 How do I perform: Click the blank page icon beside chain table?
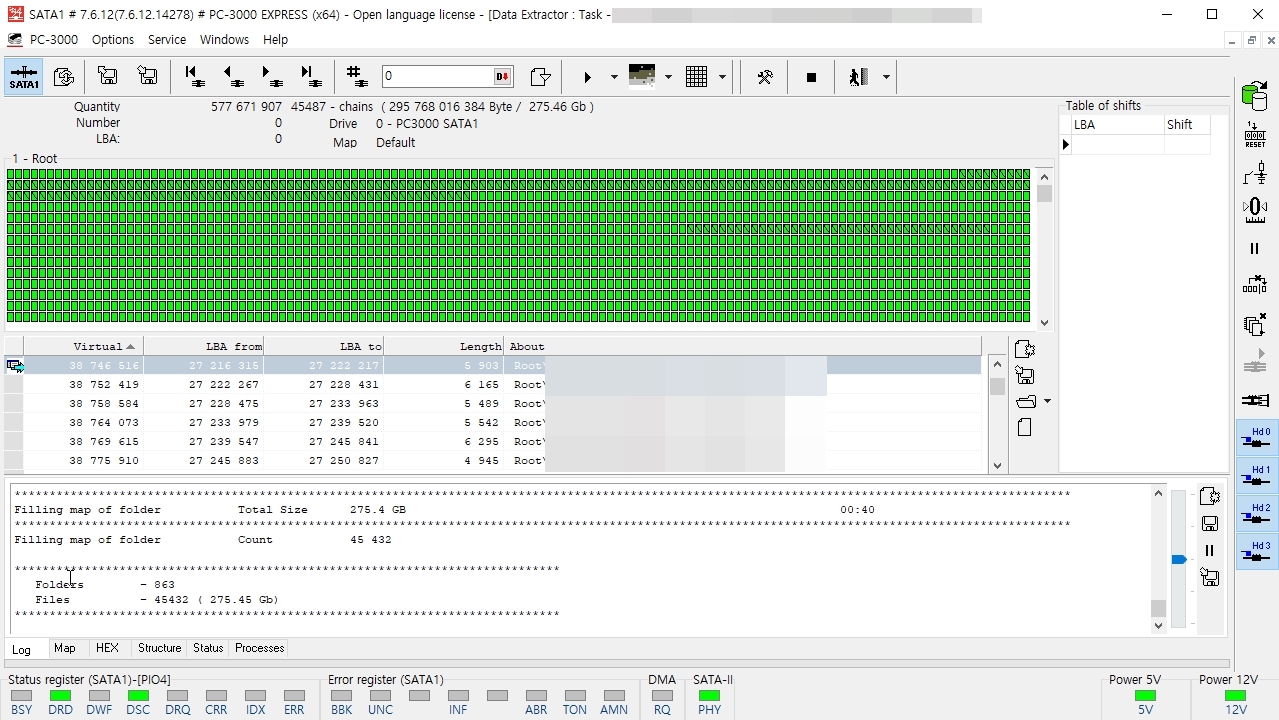[1024, 427]
